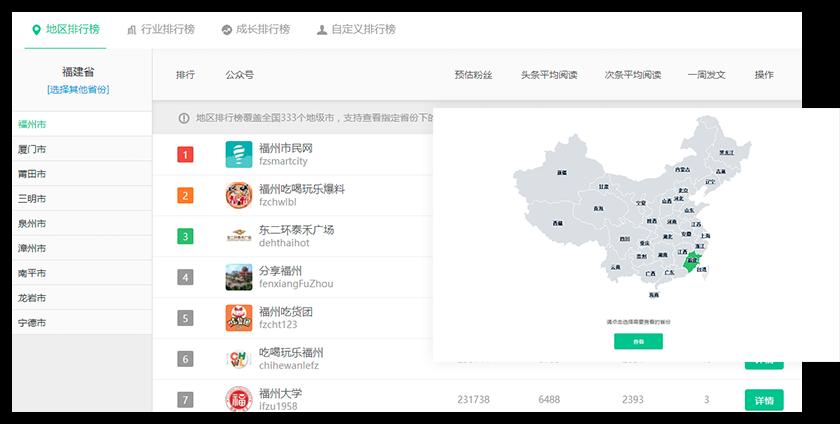
Task: Select 三明市 in the city list
Action: coord(82,198)
